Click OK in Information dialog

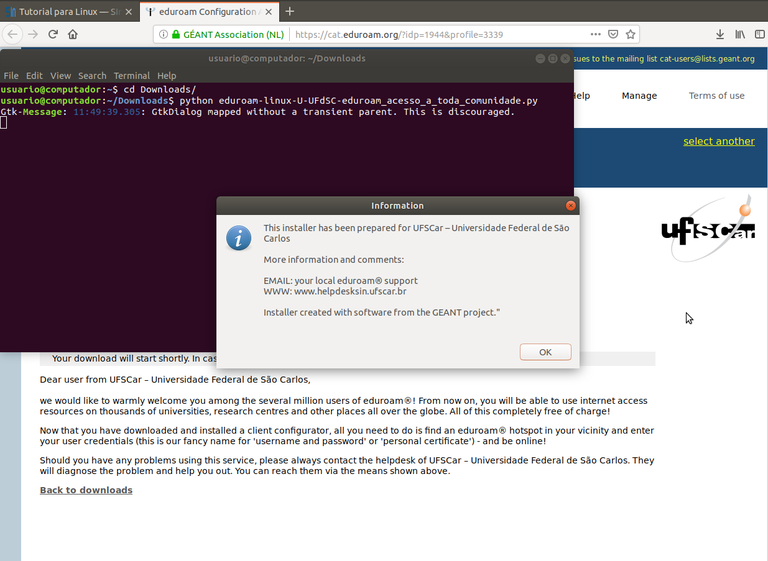[545, 352]
